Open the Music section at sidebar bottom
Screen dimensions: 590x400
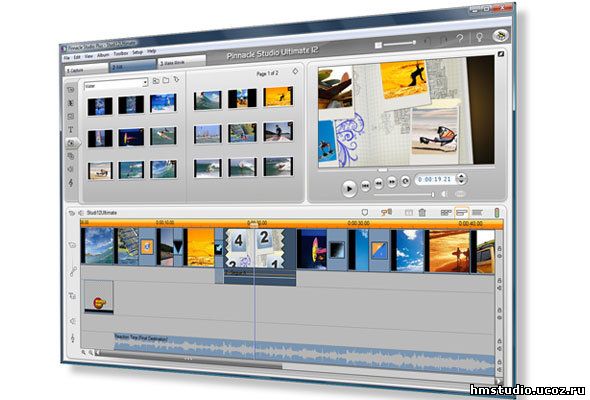pyautogui.click(x=71, y=183)
